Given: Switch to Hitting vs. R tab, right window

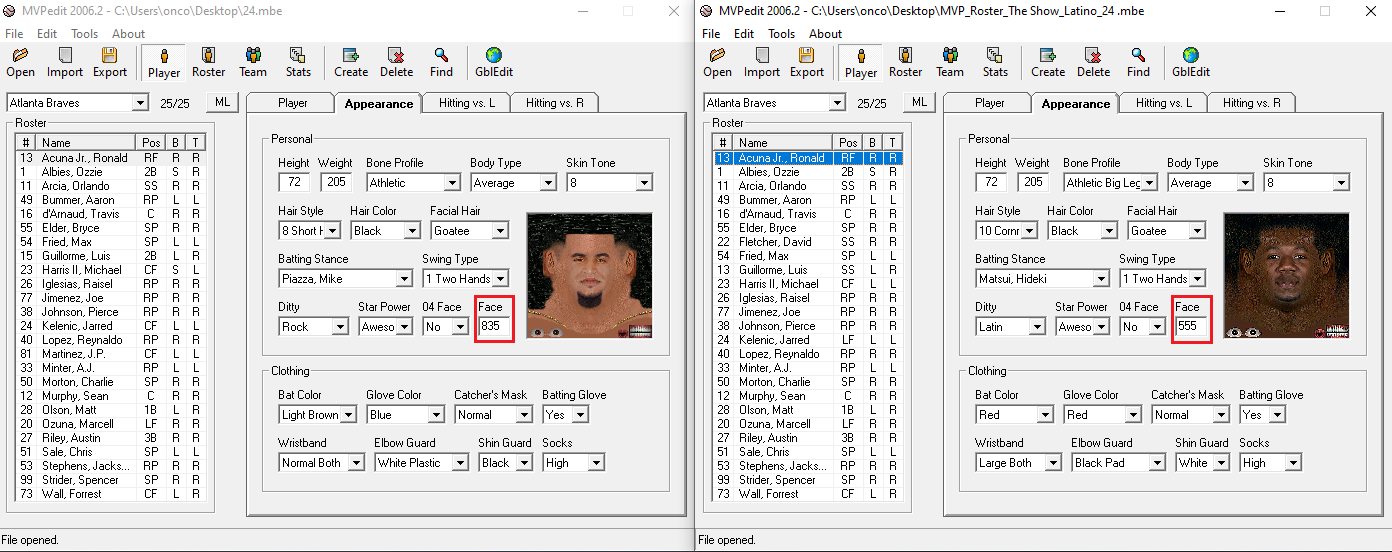Looking at the screenshot, I should click(1250, 103).
